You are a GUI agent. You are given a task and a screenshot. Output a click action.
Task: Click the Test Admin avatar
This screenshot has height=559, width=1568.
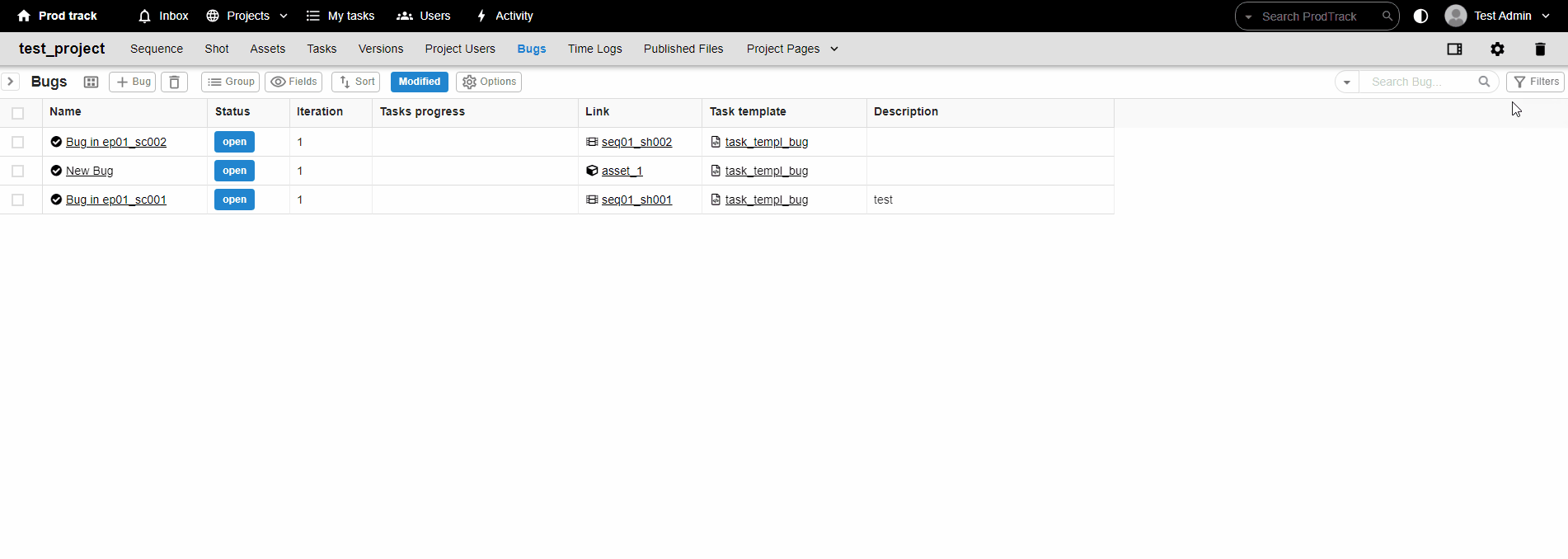pos(1456,16)
